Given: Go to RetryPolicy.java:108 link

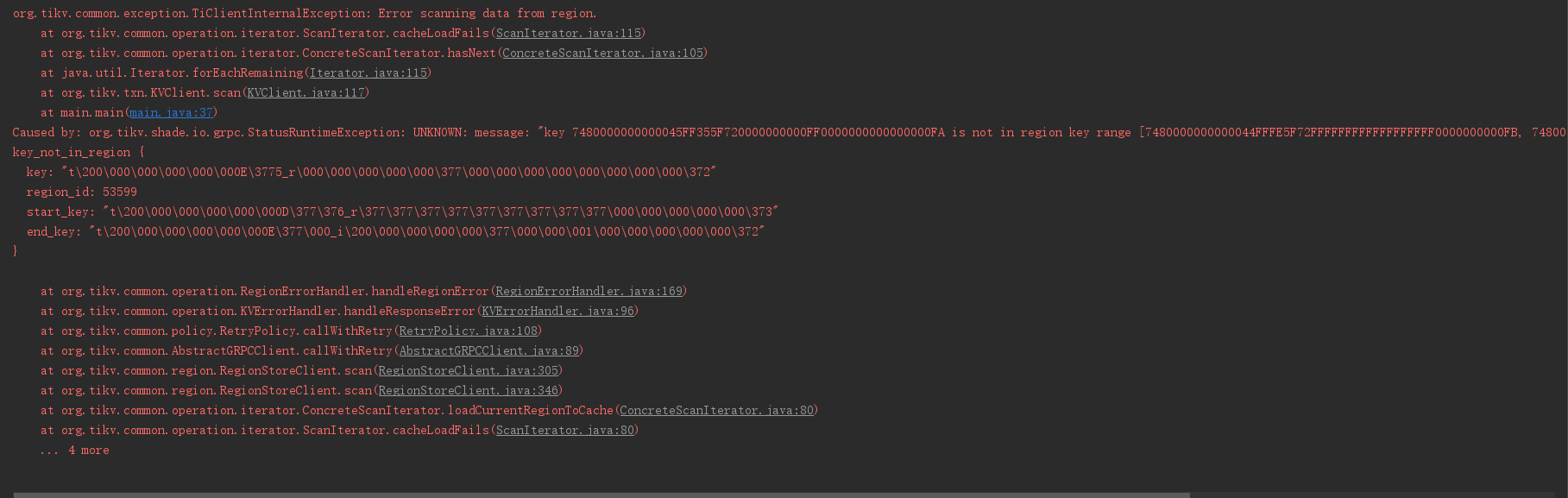Looking at the screenshot, I should click(x=468, y=331).
